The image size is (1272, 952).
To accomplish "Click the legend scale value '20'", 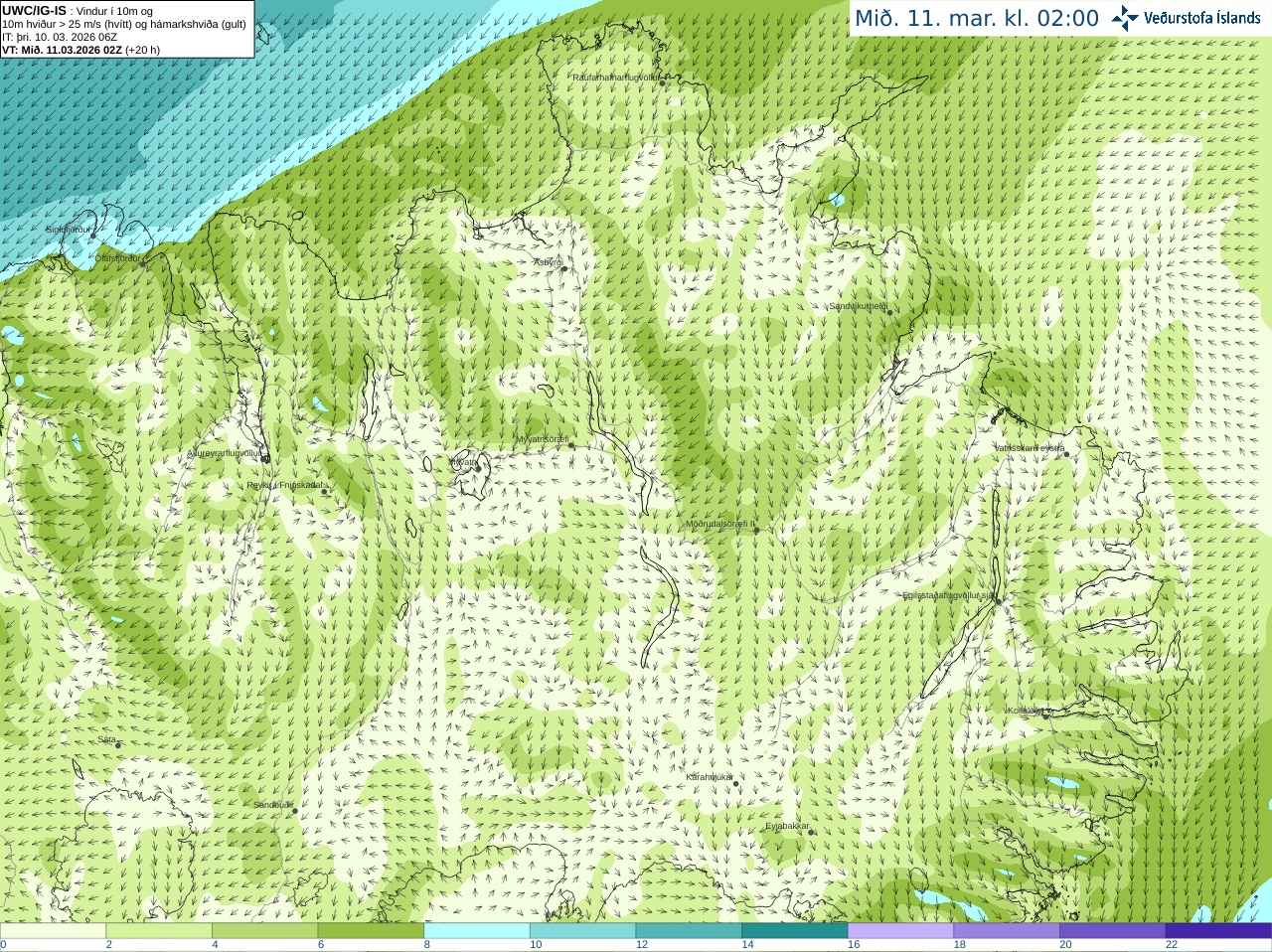I will (x=1065, y=945).
